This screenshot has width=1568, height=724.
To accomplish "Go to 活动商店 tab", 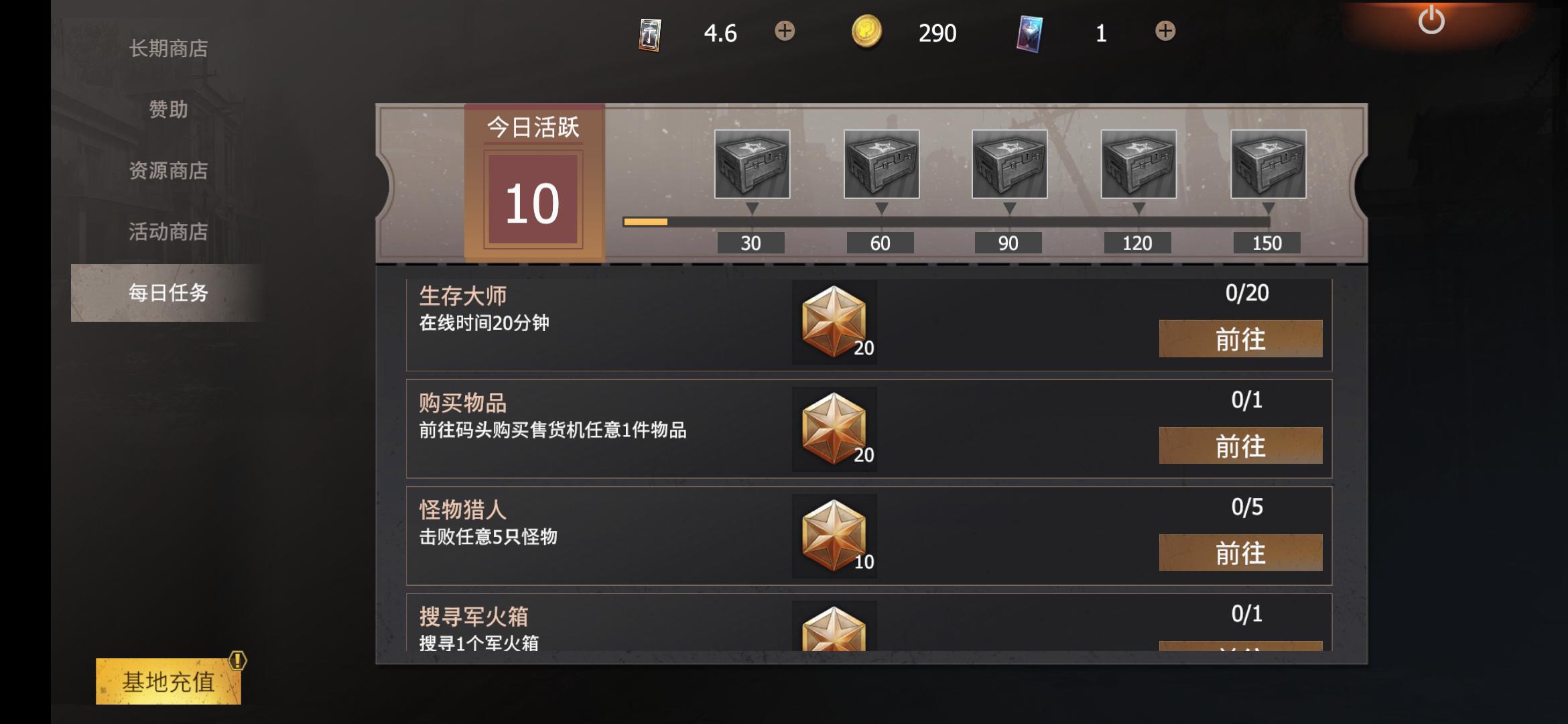I will 168,231.
